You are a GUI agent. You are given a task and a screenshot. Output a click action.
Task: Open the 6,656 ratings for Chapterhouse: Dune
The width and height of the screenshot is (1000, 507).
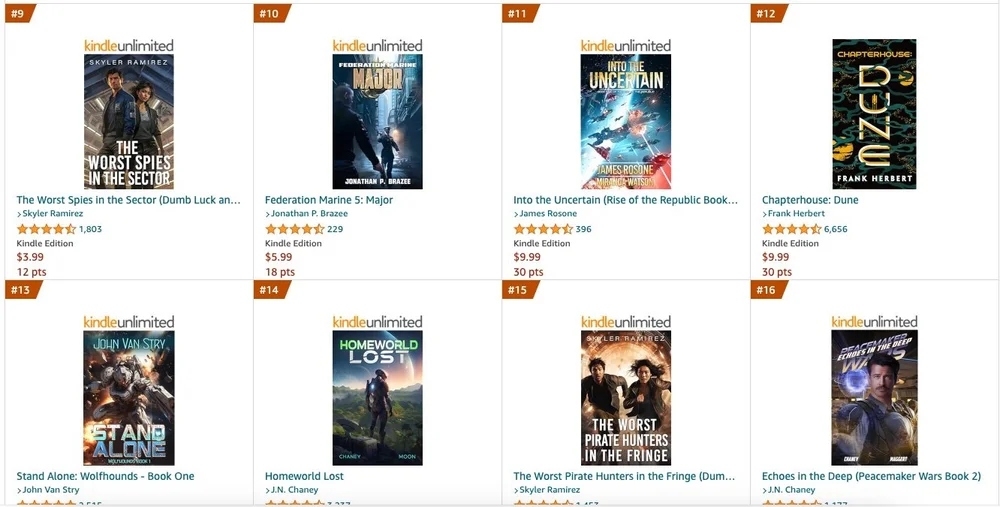835,229
